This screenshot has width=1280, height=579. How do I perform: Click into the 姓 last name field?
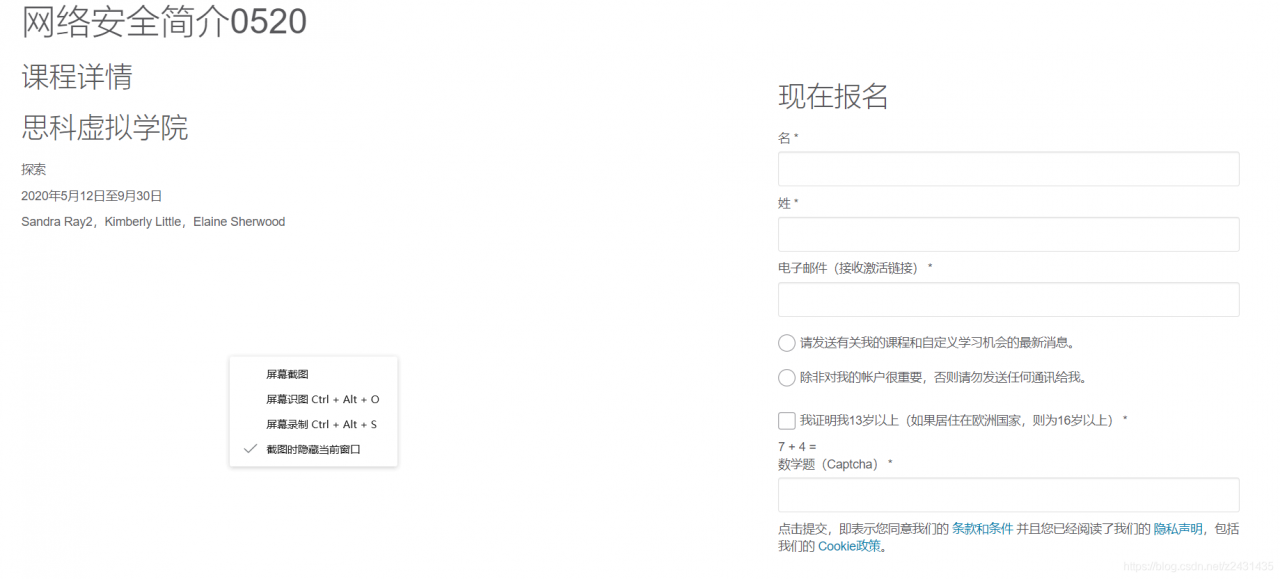1007,234
